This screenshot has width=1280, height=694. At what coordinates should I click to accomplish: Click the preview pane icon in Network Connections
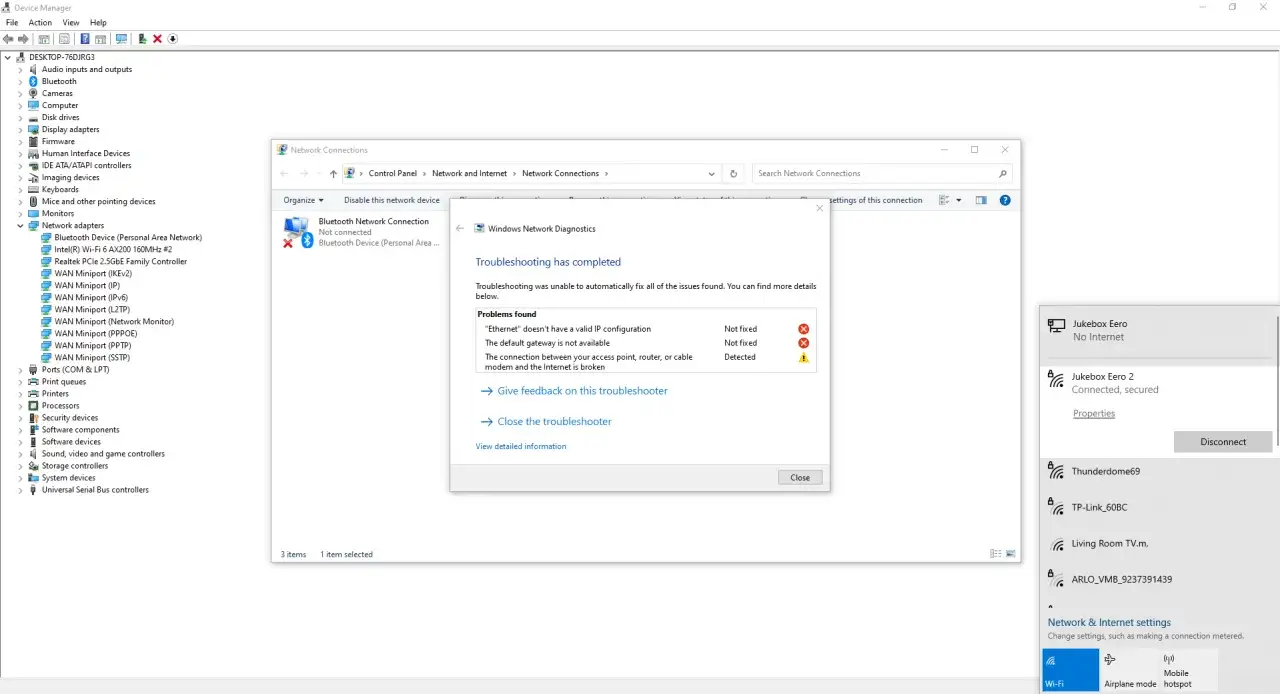981,200
